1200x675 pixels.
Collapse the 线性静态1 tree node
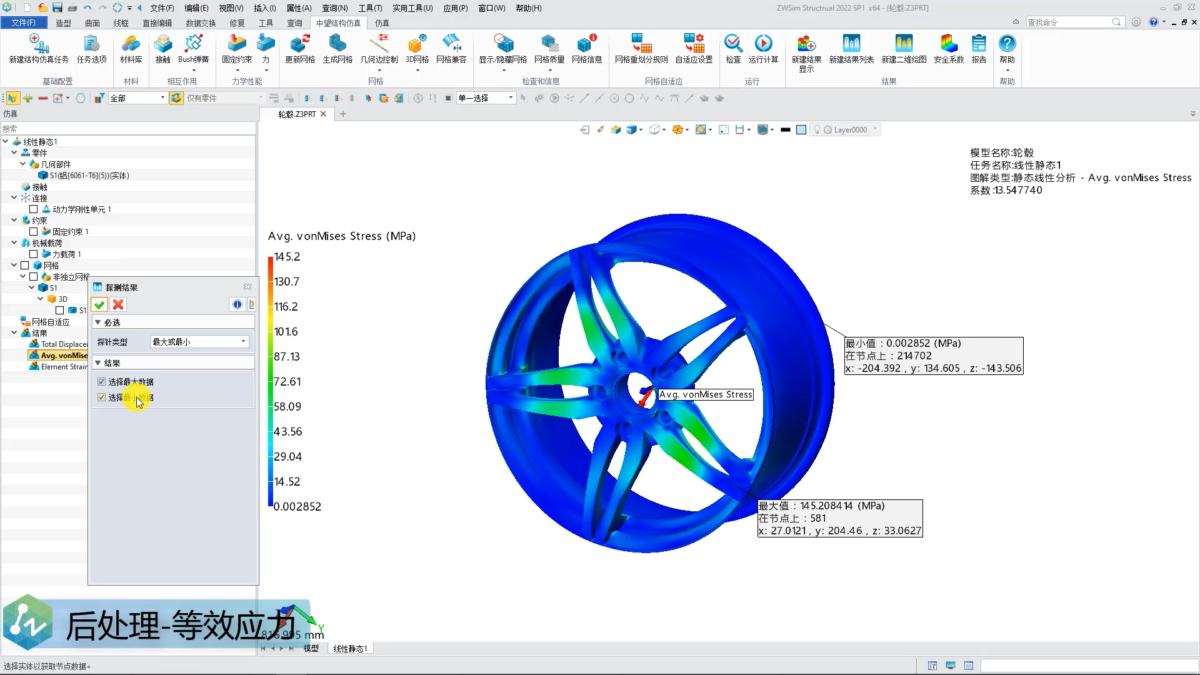[x=6, y=141]
